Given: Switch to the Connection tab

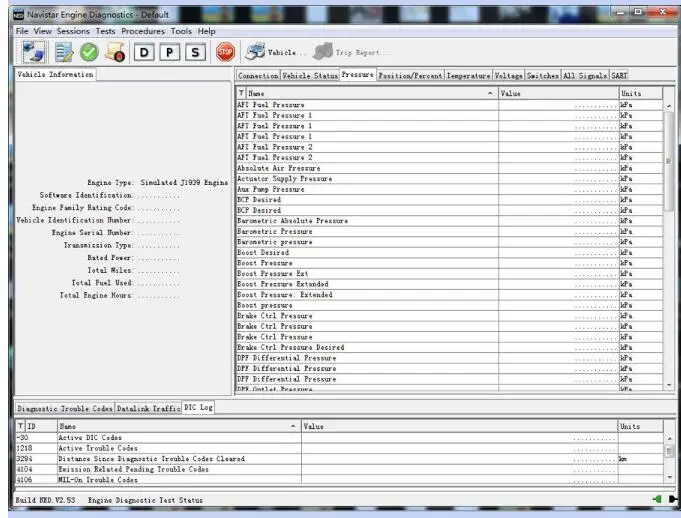Looking at the screenshot, I should click(258, 76).
